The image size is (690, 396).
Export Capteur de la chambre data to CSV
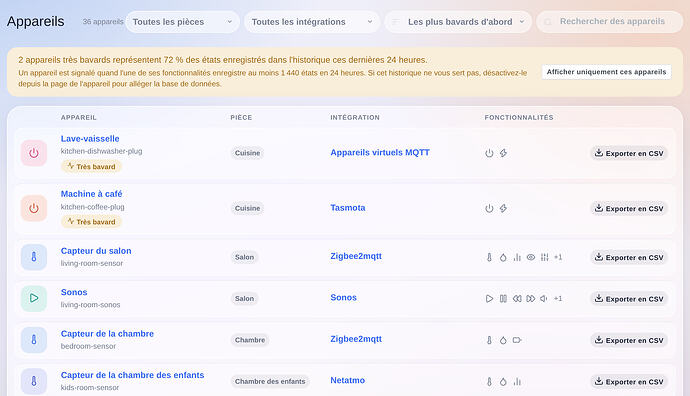[629, 340]
